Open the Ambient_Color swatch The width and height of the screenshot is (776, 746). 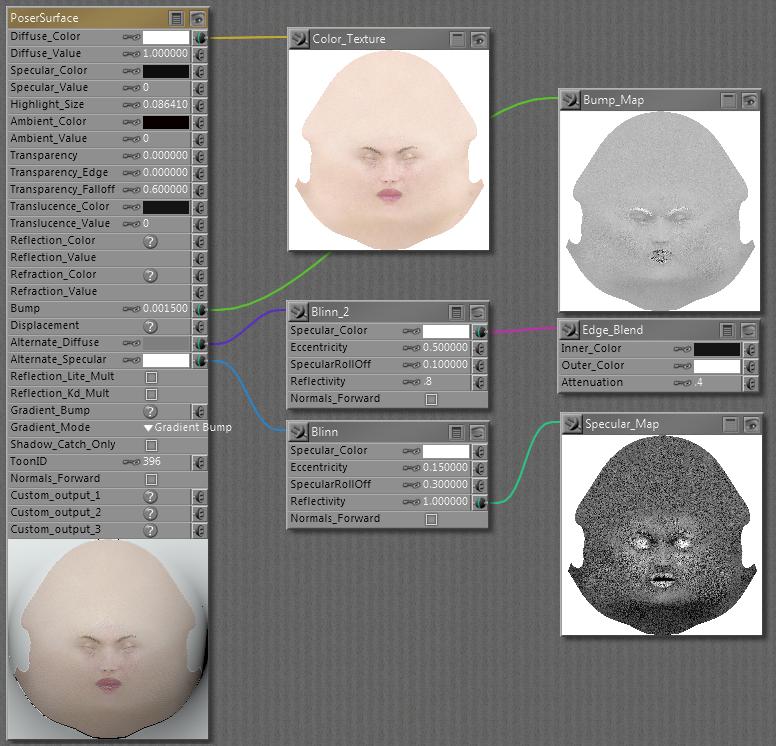(x=165, y=122)
